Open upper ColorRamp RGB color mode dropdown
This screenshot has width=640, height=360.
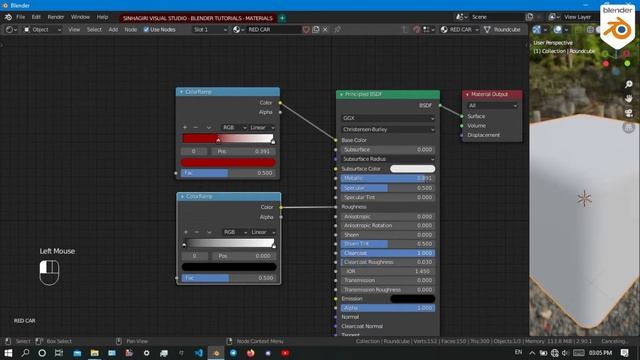click(x=234, y=127)
